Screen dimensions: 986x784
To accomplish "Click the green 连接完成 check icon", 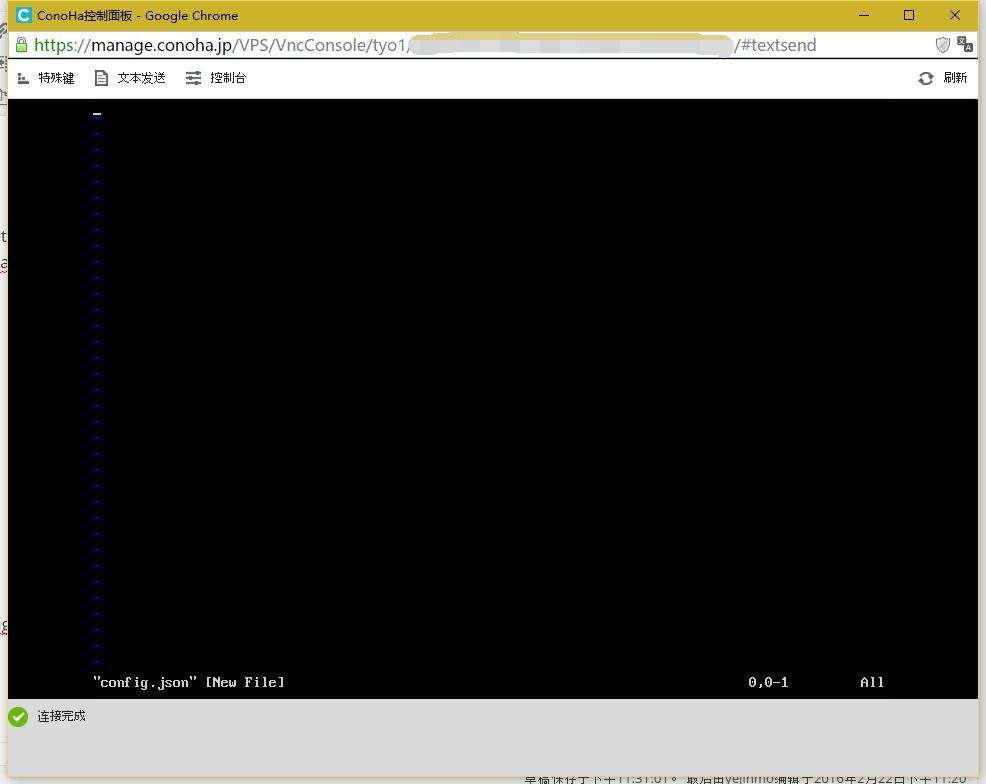I will click(x=18, y=716).
